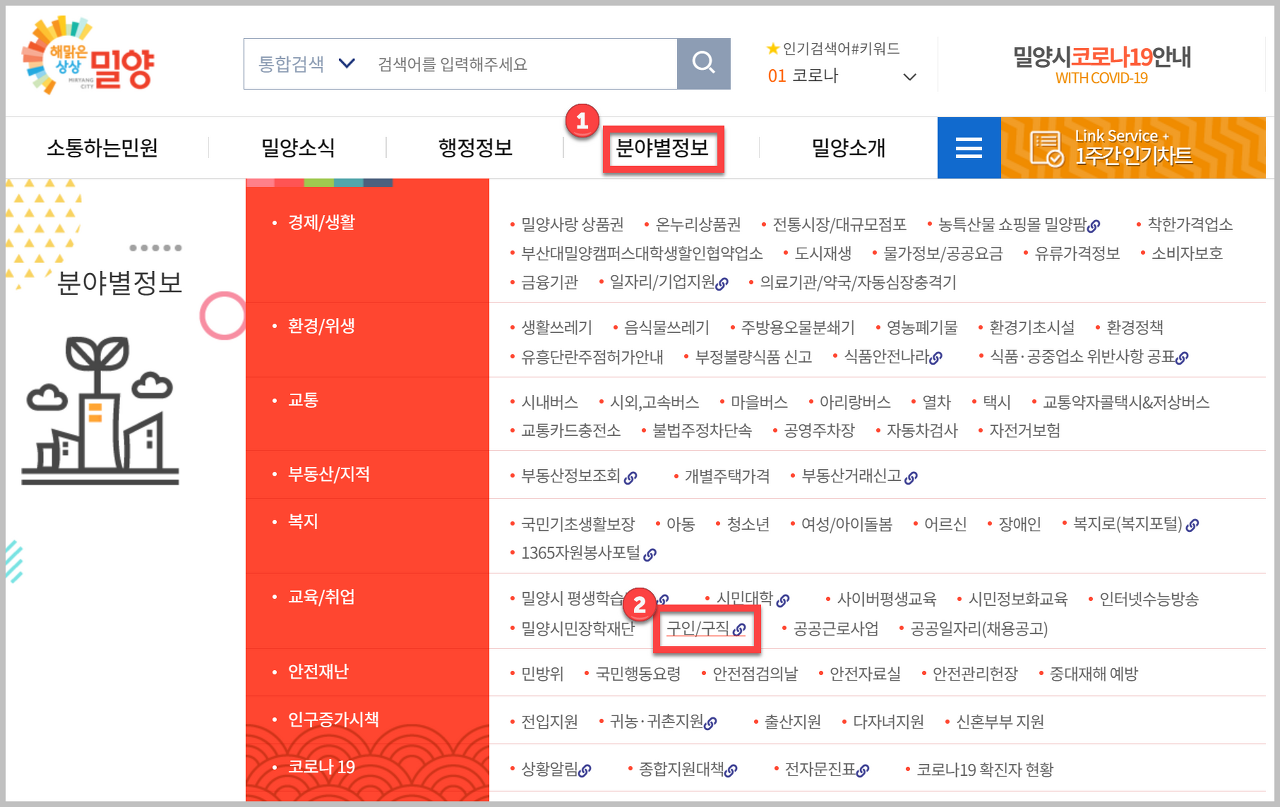Select the 교통 category
Image resolution: width=1280 pixels, height=807 pixels.
pyautogui.click(x=303, y=400)
